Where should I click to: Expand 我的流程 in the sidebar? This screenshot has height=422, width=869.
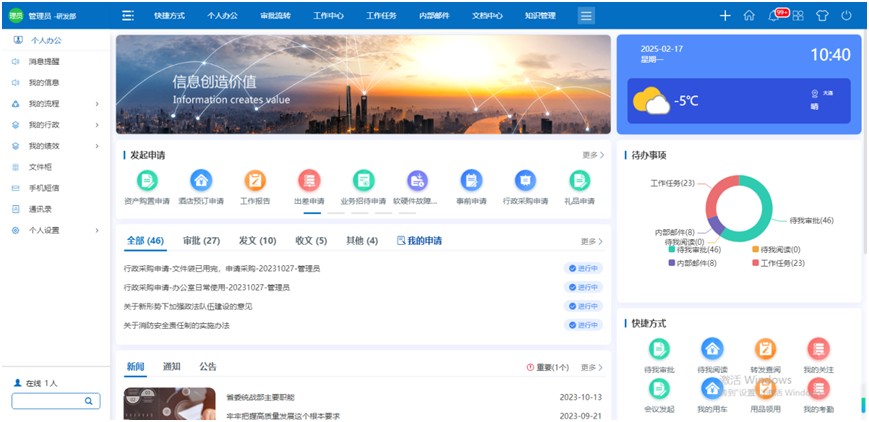pos(55,103)
